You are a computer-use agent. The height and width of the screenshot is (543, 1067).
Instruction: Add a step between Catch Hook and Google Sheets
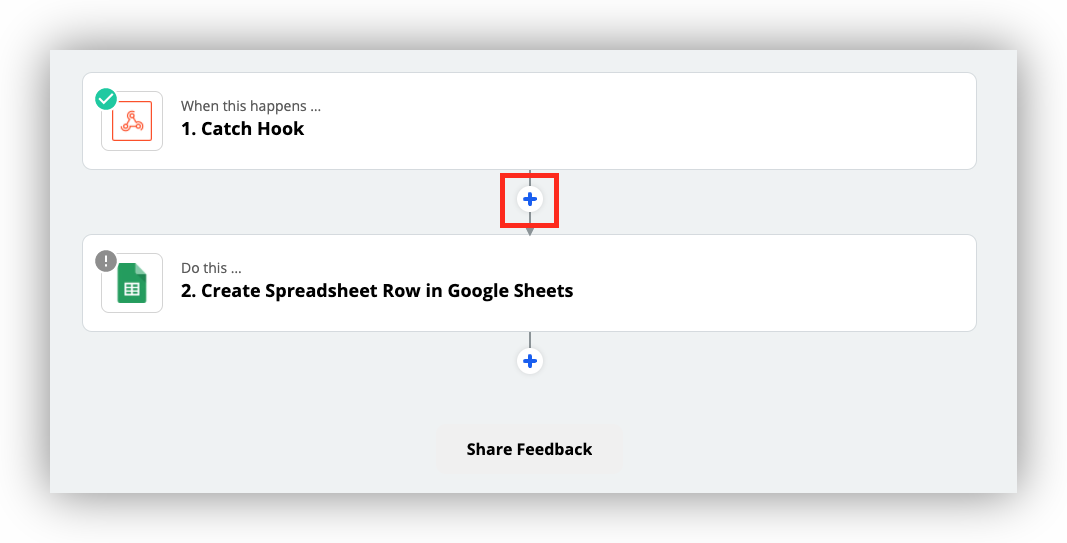[x=530, y=199]
